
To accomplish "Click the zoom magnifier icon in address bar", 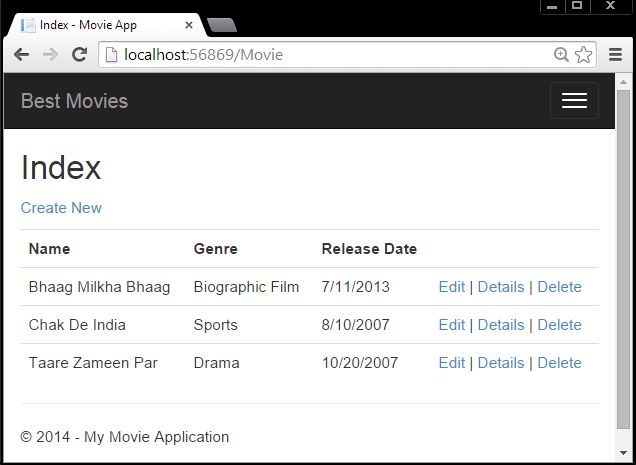I will click(562, 55).
